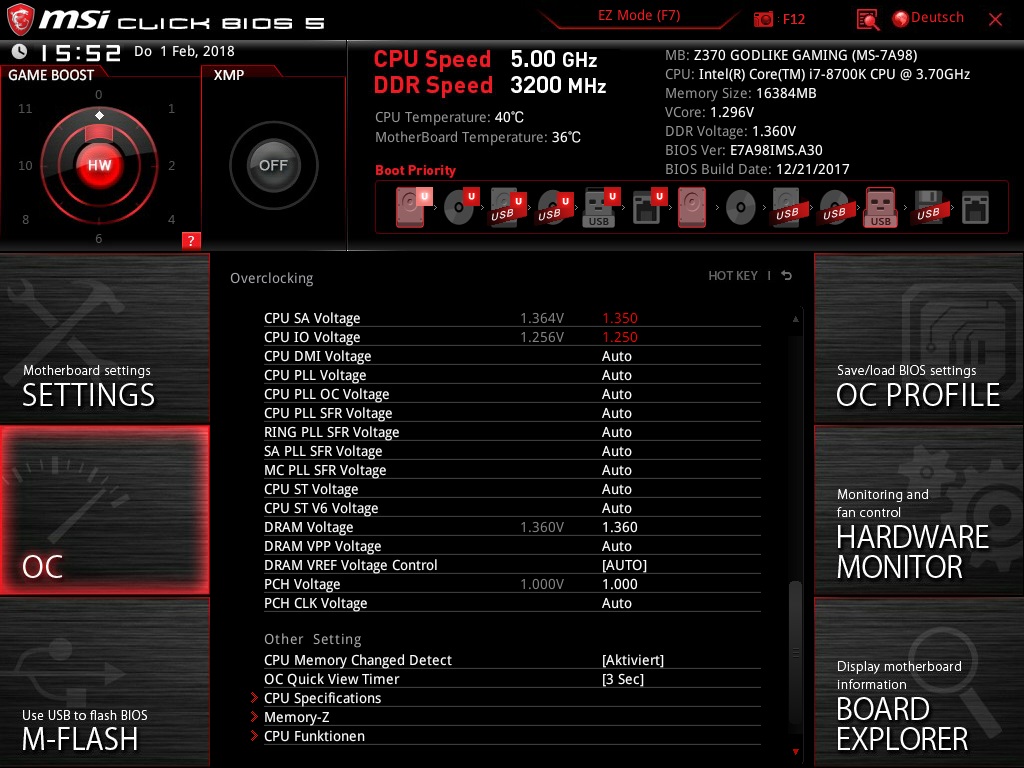This screenshot has width=1024, height=768.
Task: Close the BIOS with the red X
Action: coord(995,19)
